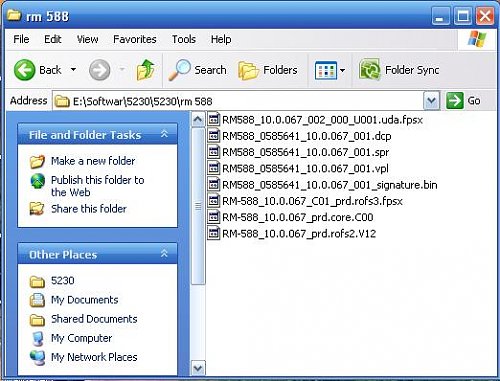
Task: Click Publish this folder to the Web
Action: coord(98,186)
